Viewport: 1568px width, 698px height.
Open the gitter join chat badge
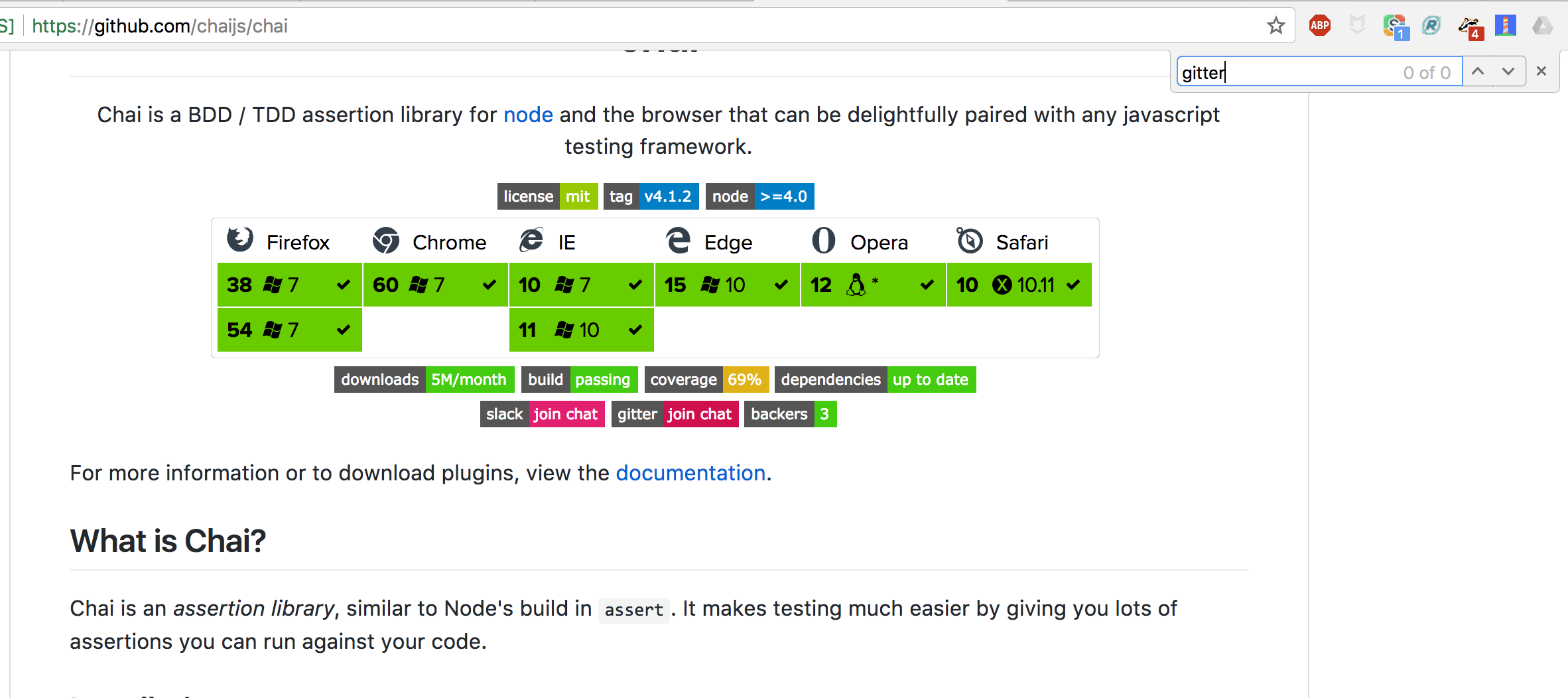(675, 414)
